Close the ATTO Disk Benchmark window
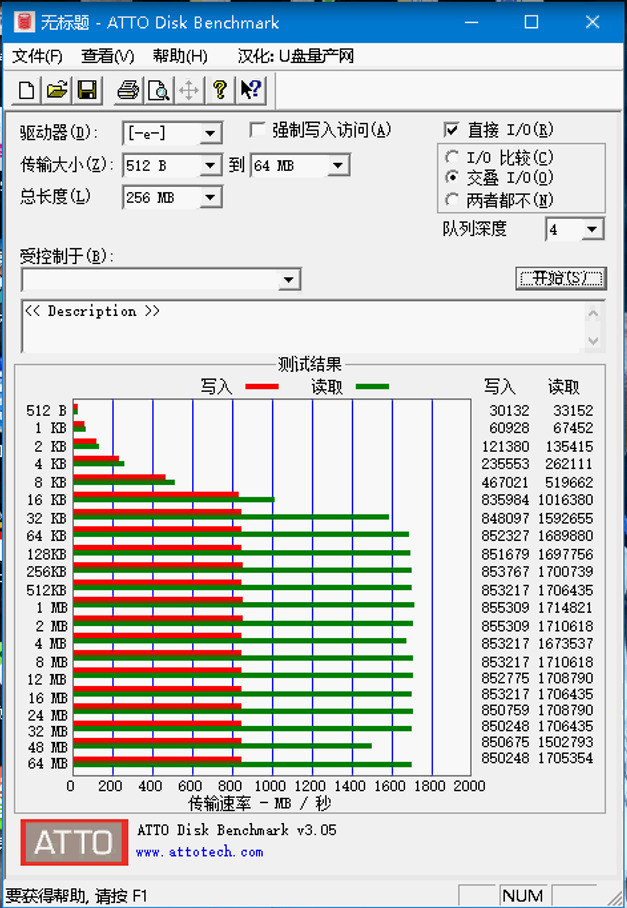The height and width of the screenshot is (908, 627). (592, 23)
